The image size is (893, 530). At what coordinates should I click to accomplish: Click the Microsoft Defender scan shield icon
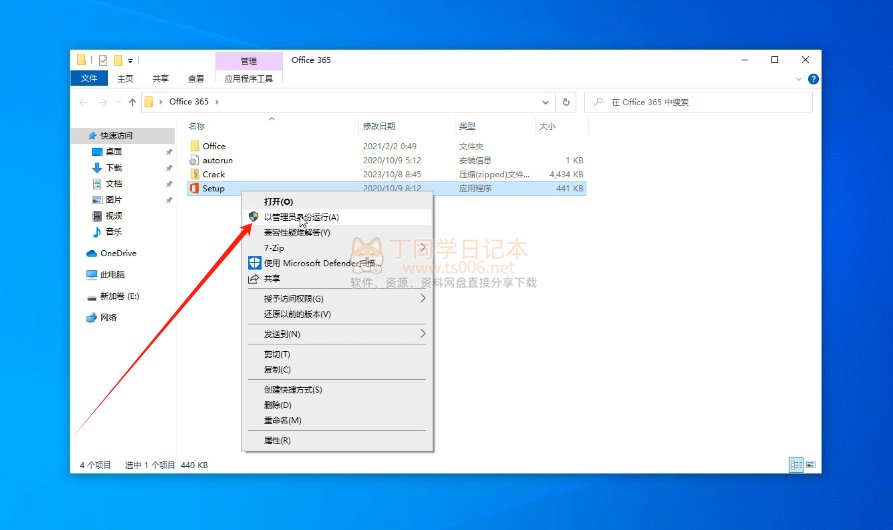point(254,263)
